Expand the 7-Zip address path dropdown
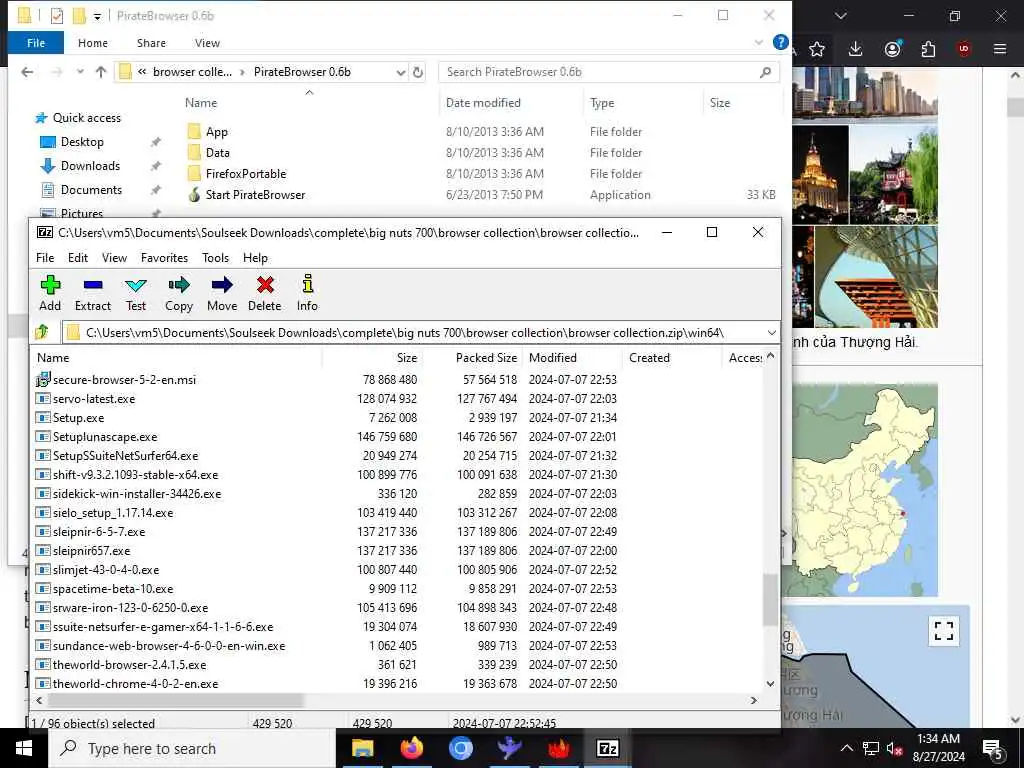The width and height of the screenshot is (1024, 768). (x=771, y=332)
